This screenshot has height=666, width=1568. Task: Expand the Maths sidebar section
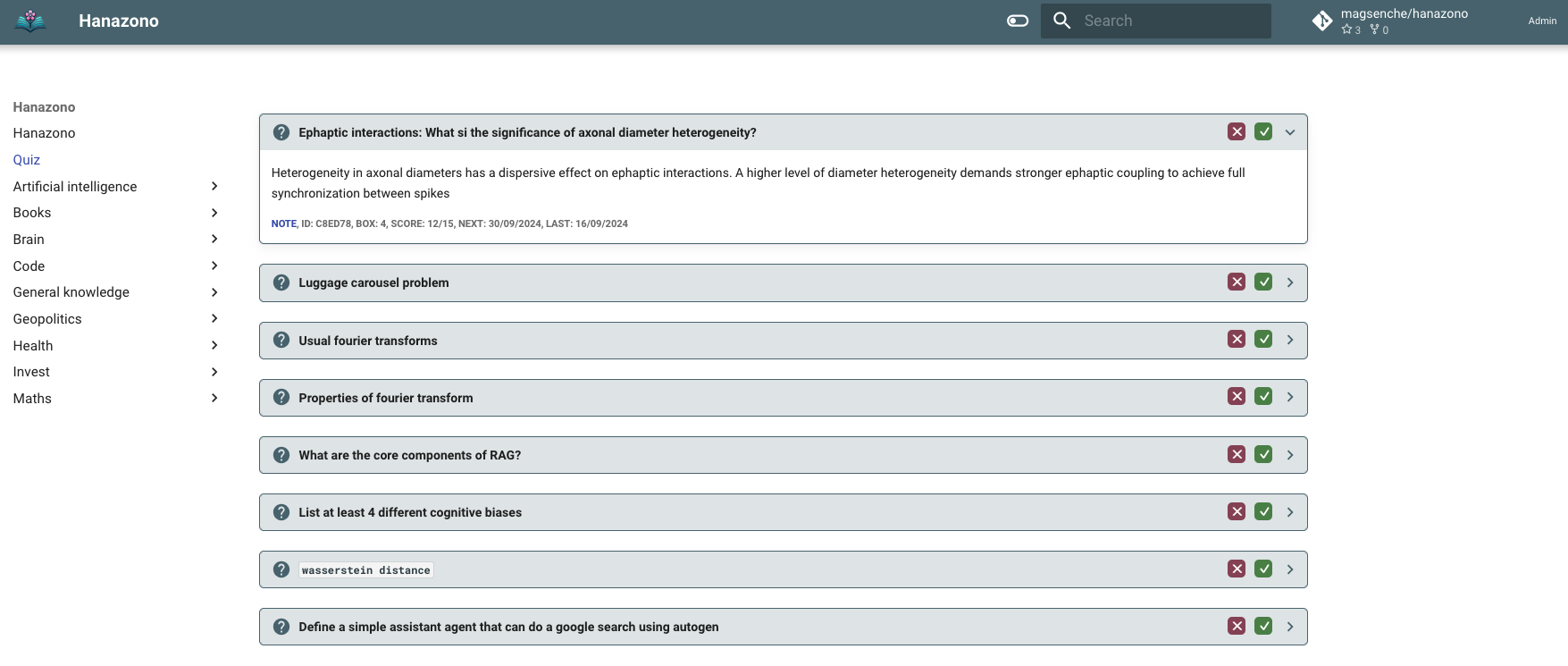coord(214,398)
